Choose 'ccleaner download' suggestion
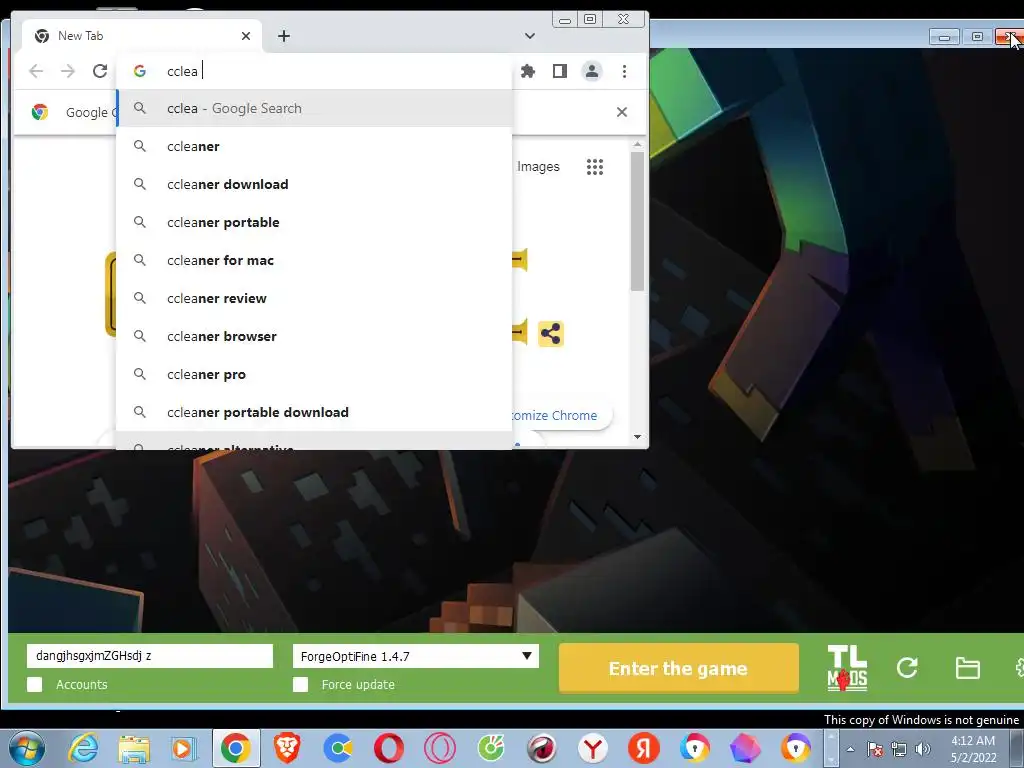Screen dimensions: 1024x768 point(313,184)
